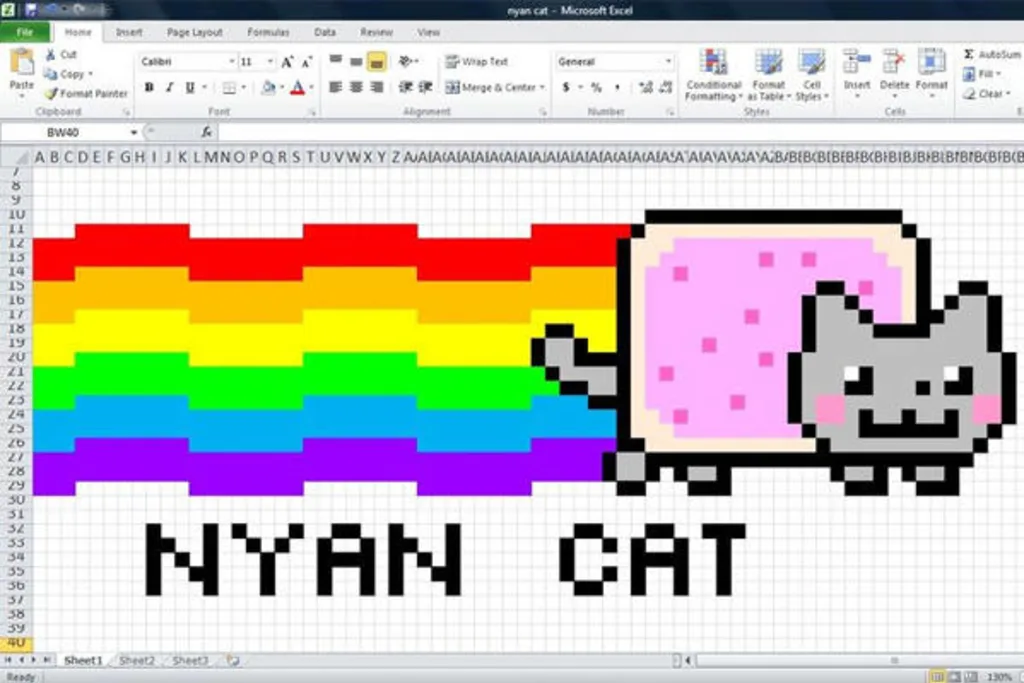This screenshot has height=683, width=1024.
Task: Click the Paste clipboard icon
Action: [22, 63]
